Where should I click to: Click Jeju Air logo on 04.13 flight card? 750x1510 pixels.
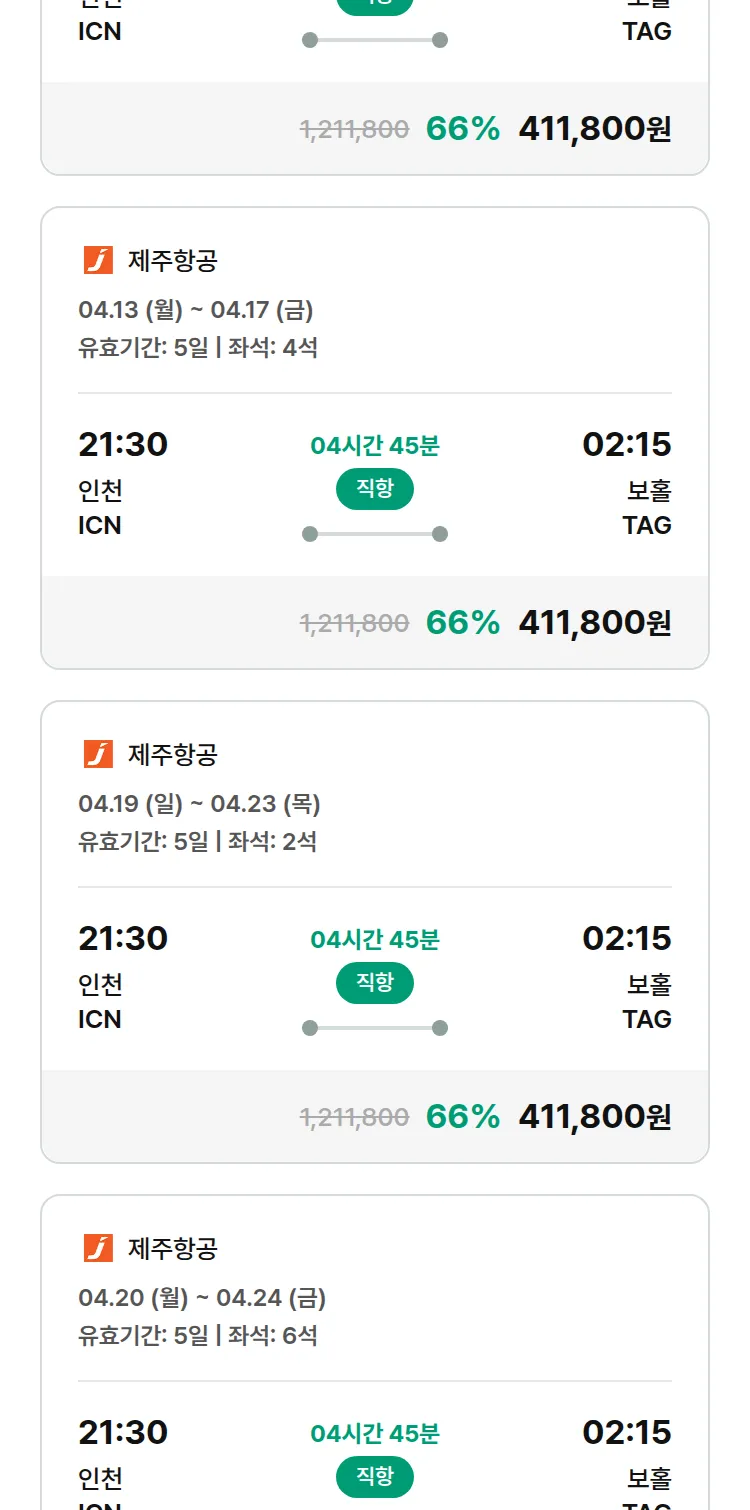tap(98, 260)
